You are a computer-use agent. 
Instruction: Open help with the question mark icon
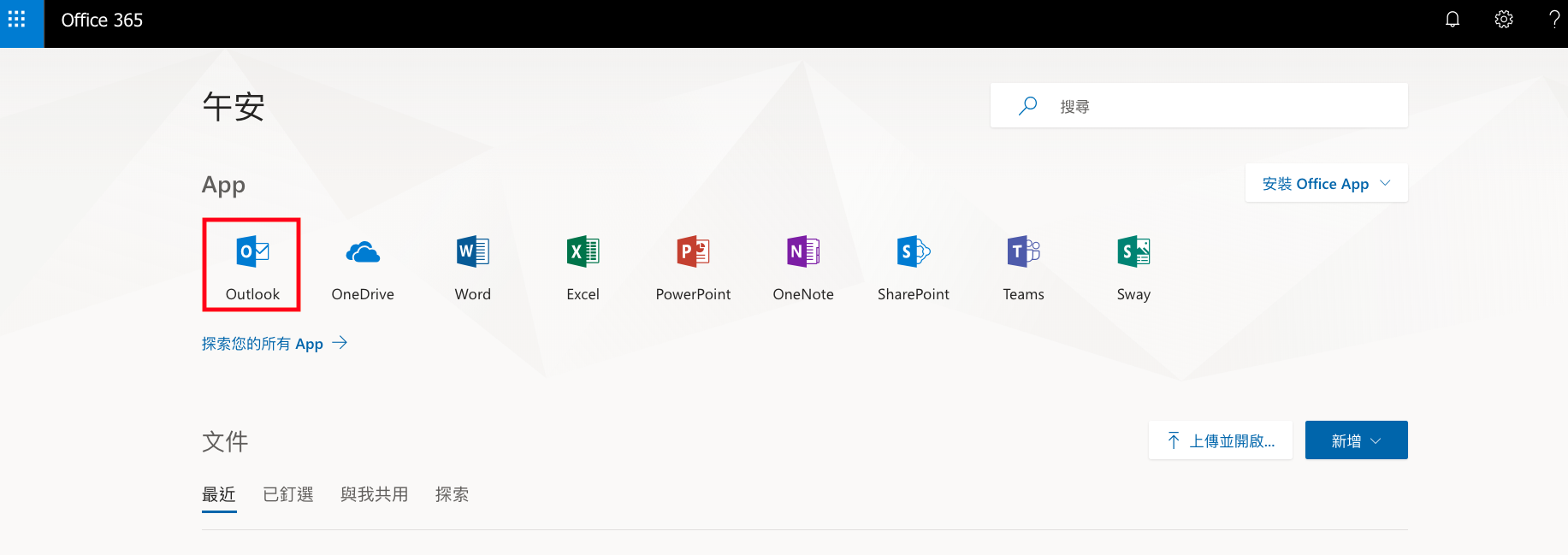coord(1553,20)
